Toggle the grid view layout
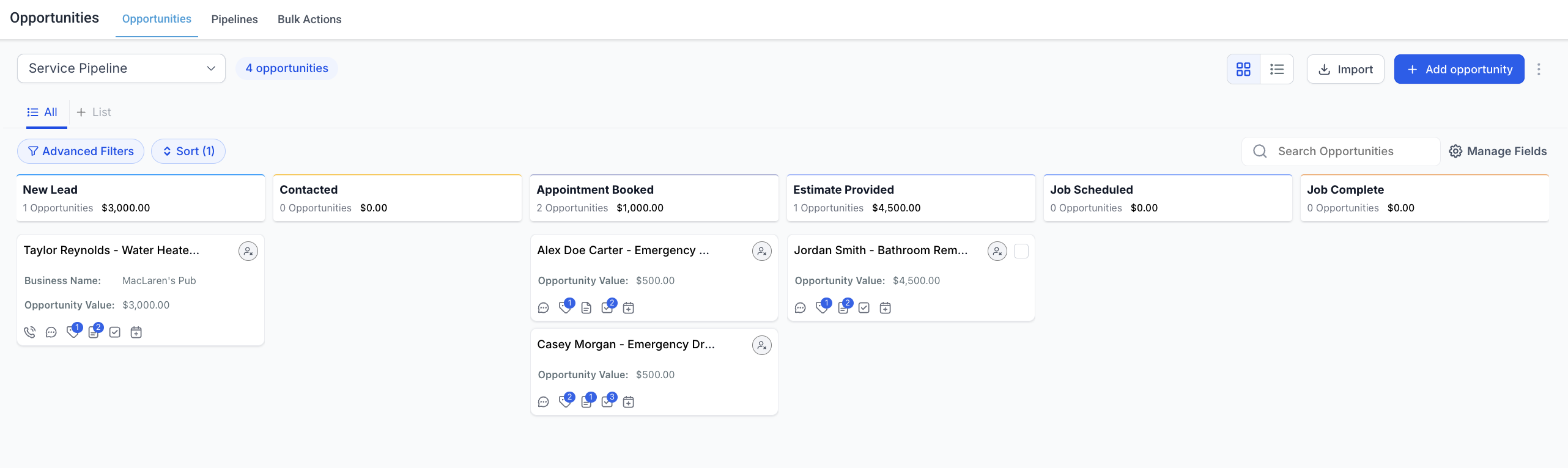1568x468 pixels. [x=1243, y=69]
